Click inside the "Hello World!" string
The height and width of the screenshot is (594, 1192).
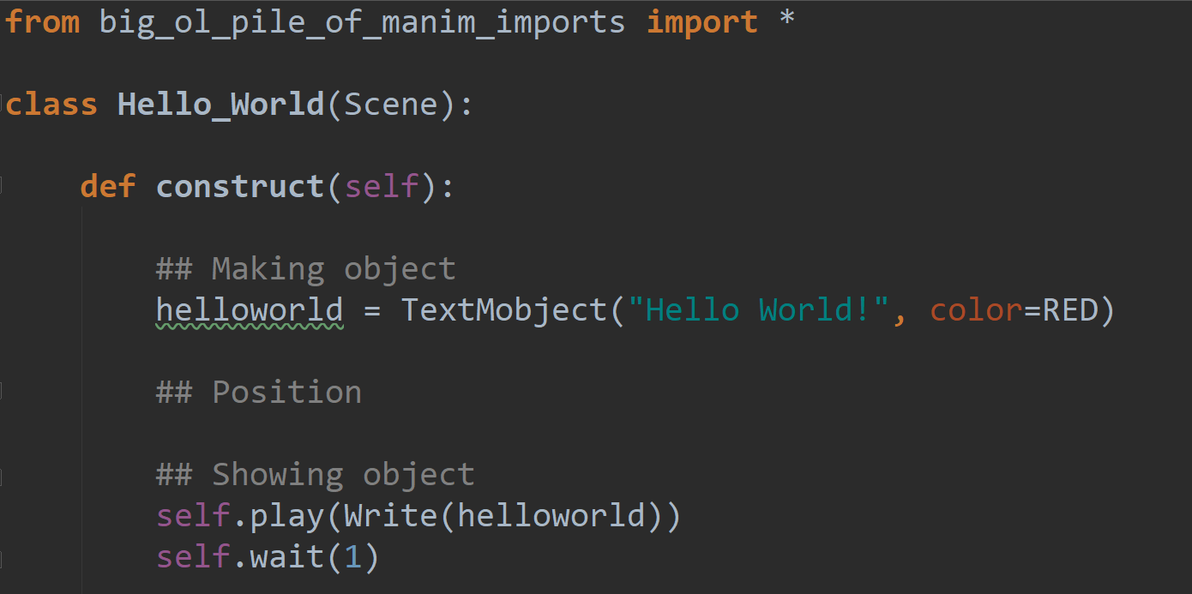click(x=767, y=309)
